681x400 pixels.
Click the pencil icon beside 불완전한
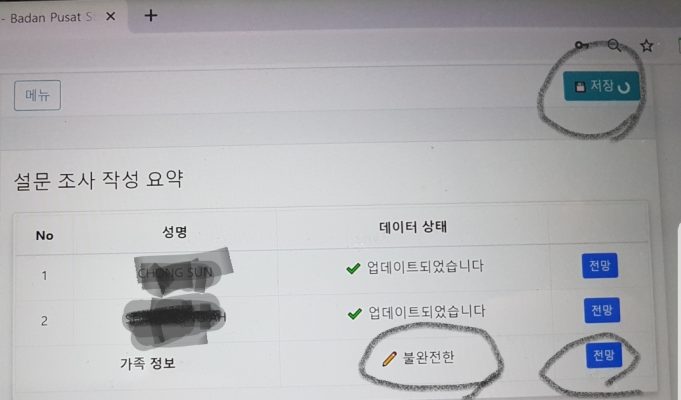[390, 359]
